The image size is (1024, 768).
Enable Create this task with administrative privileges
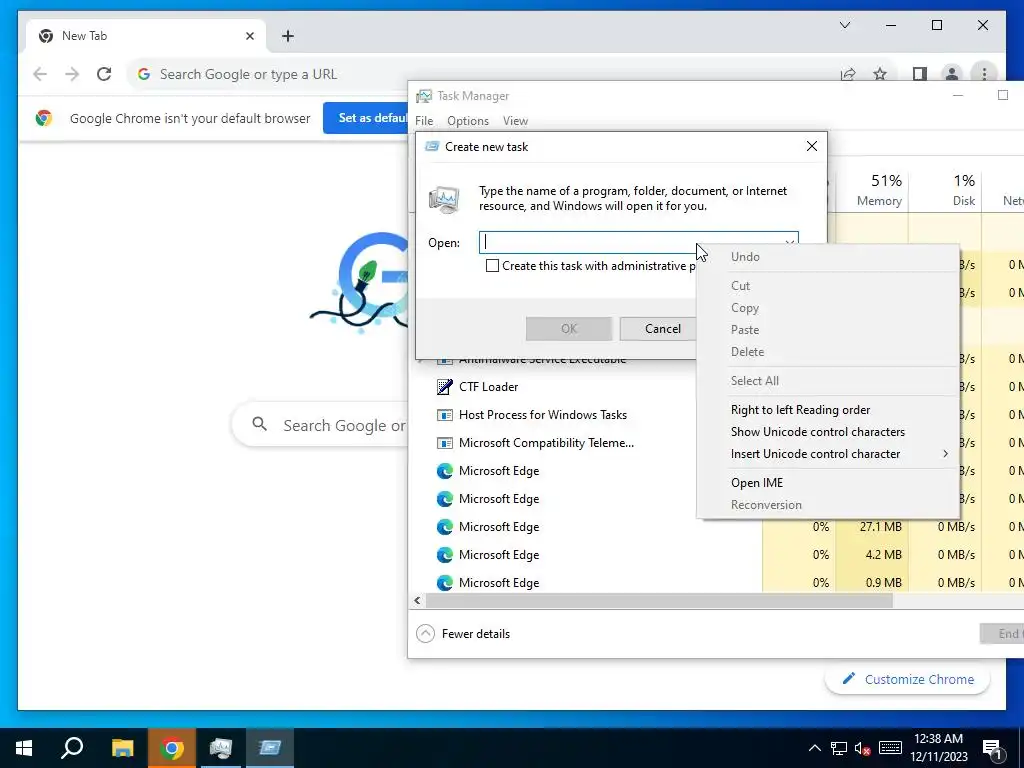click(492, 266)
